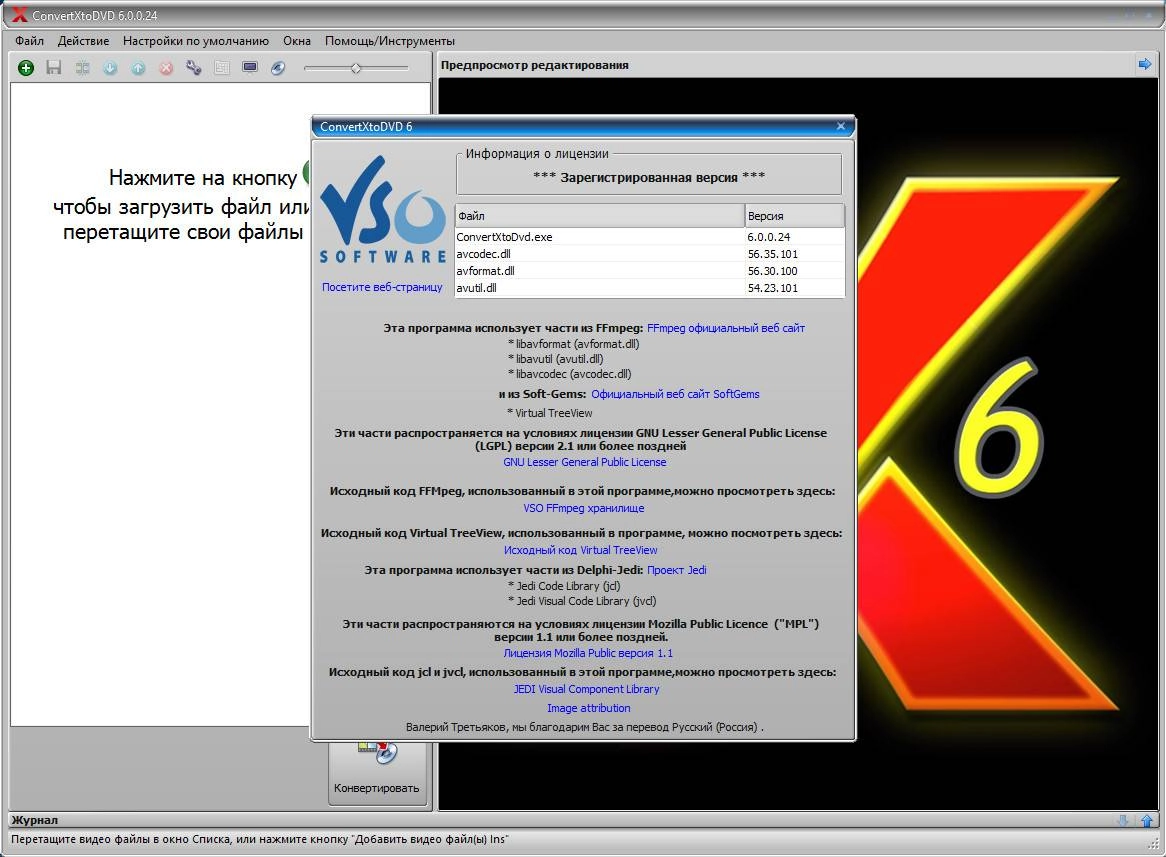Click the Предпросмотр редактирования header
This screenshot has height=857, width=1166.
(535, 65)
